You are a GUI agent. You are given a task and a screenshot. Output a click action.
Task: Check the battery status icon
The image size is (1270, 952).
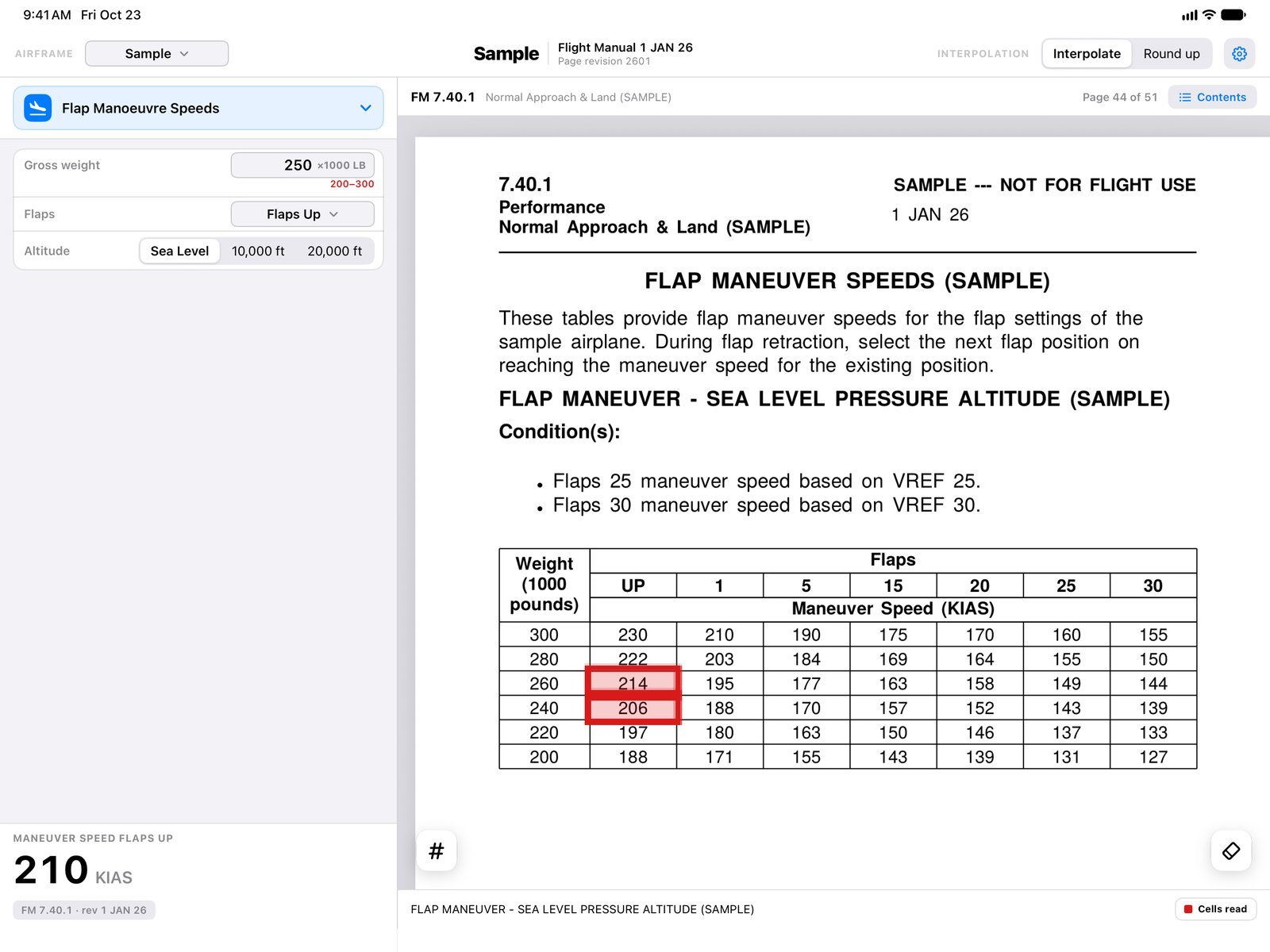(1233, 15)
